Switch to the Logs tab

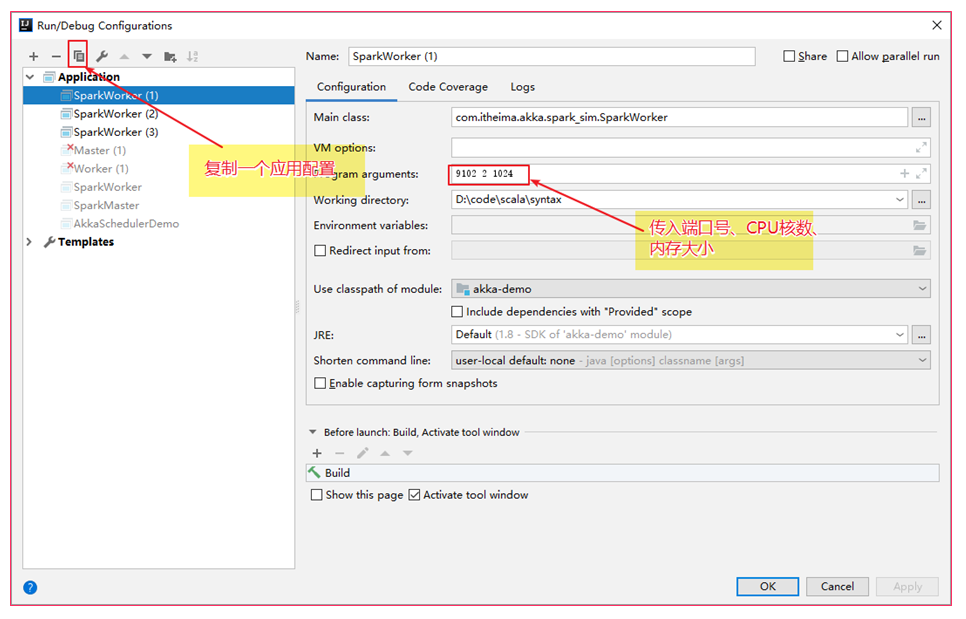522,87
